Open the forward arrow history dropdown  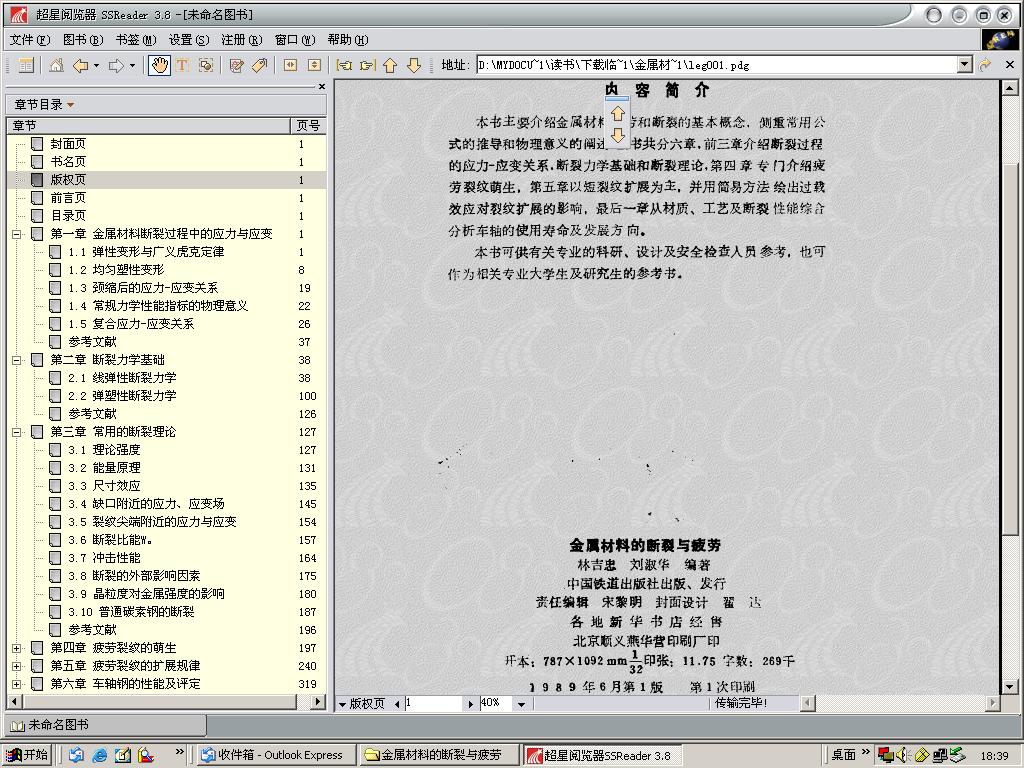click(x=132, y=65)
